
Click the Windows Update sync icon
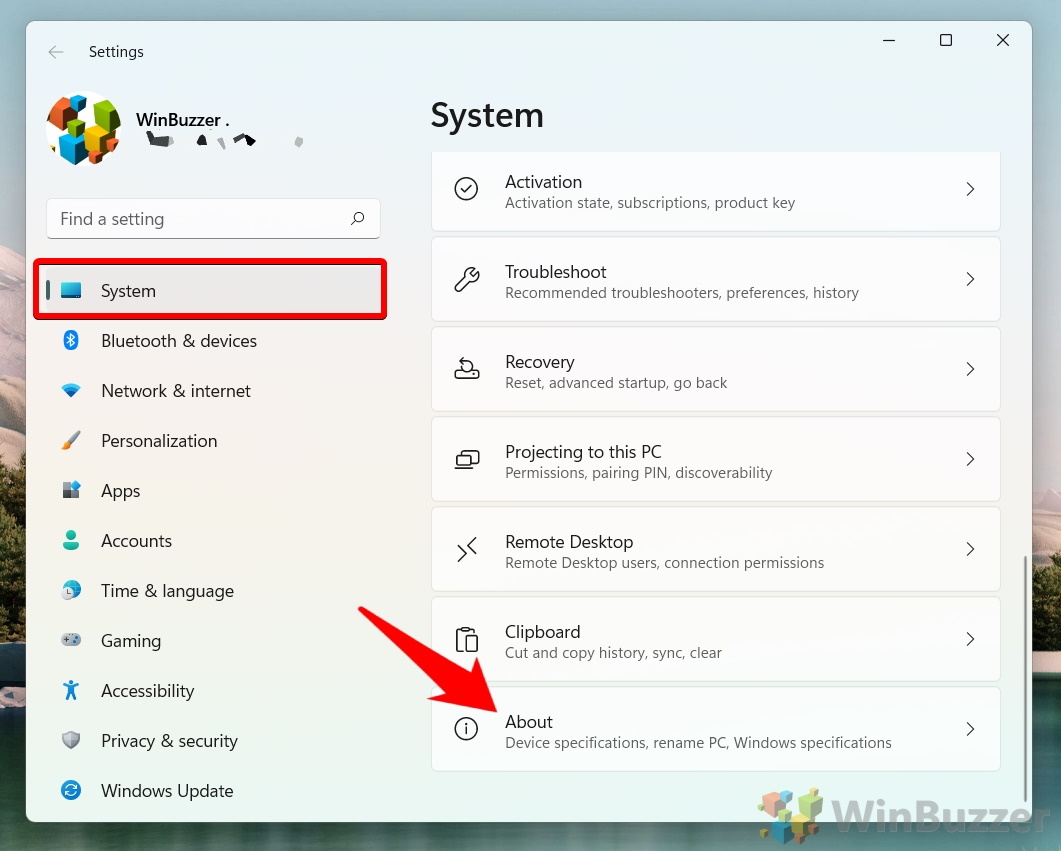pyautogui.click(x=71, y=790)
